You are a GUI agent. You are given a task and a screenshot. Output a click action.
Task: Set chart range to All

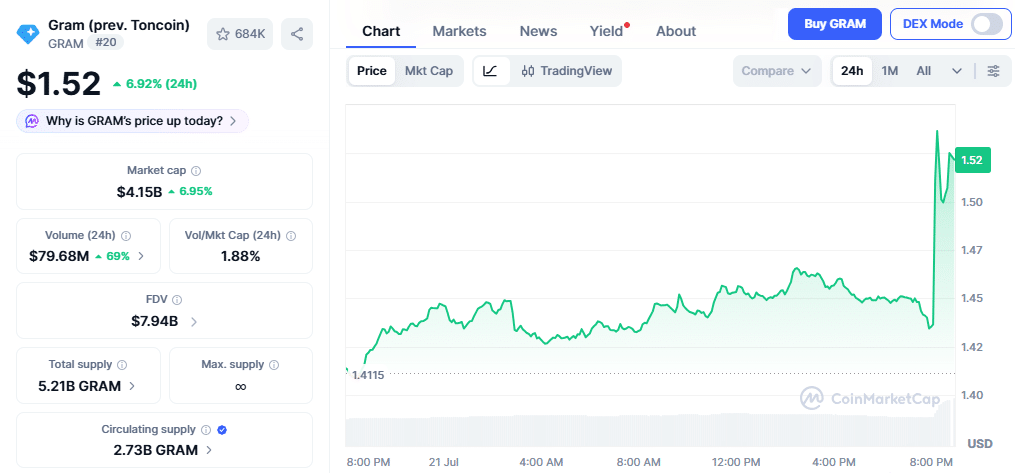pos(924,71)
